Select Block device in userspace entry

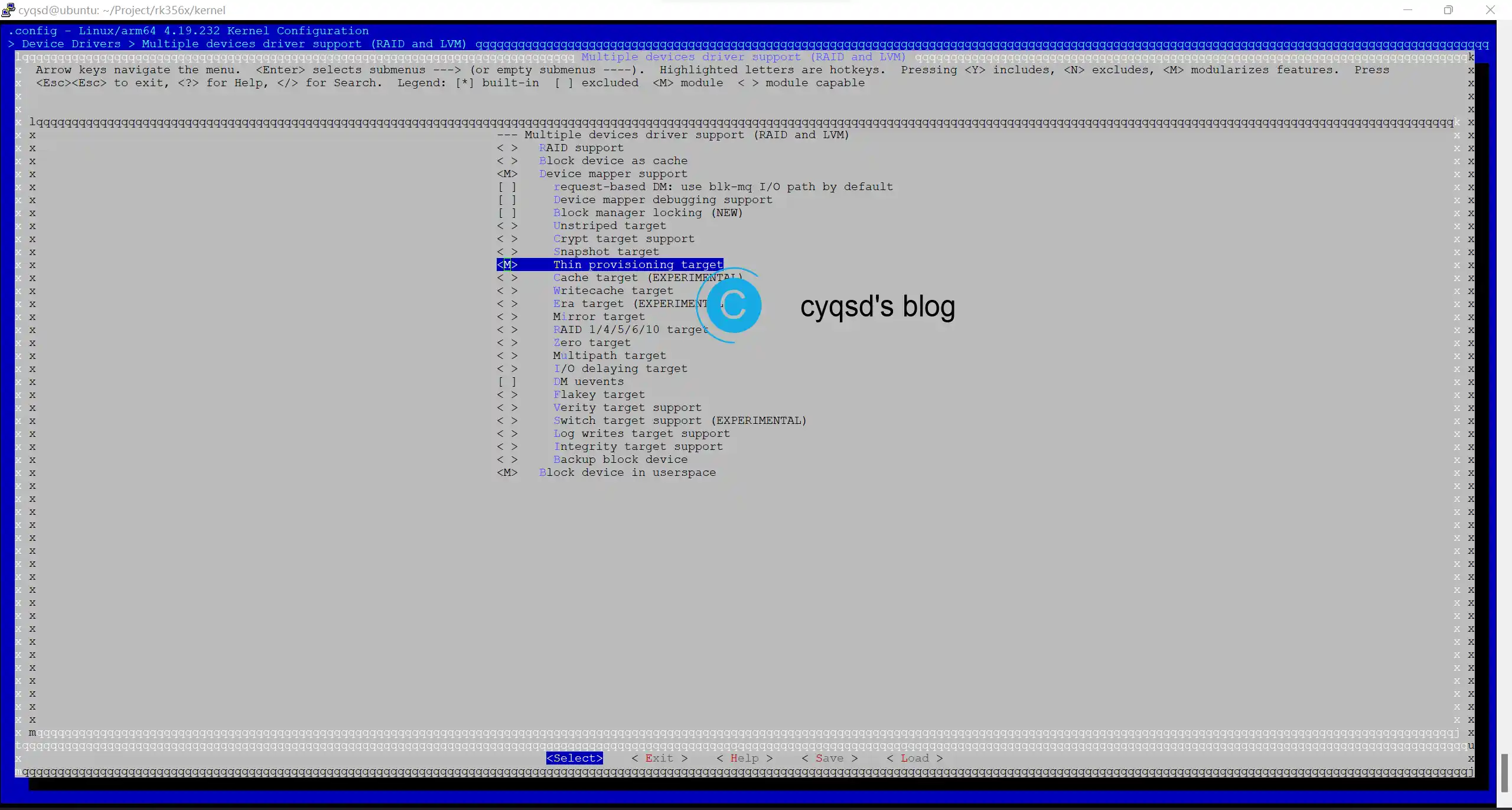tap(606, 472)
